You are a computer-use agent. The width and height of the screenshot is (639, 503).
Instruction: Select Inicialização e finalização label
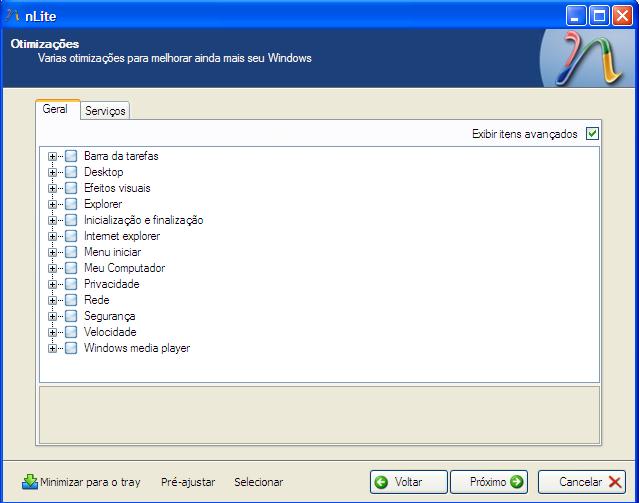click(x=143, y=220)
